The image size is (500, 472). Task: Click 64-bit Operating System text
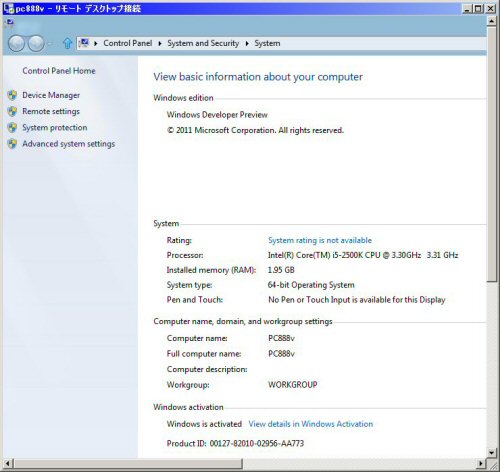[x=311, y=285]
